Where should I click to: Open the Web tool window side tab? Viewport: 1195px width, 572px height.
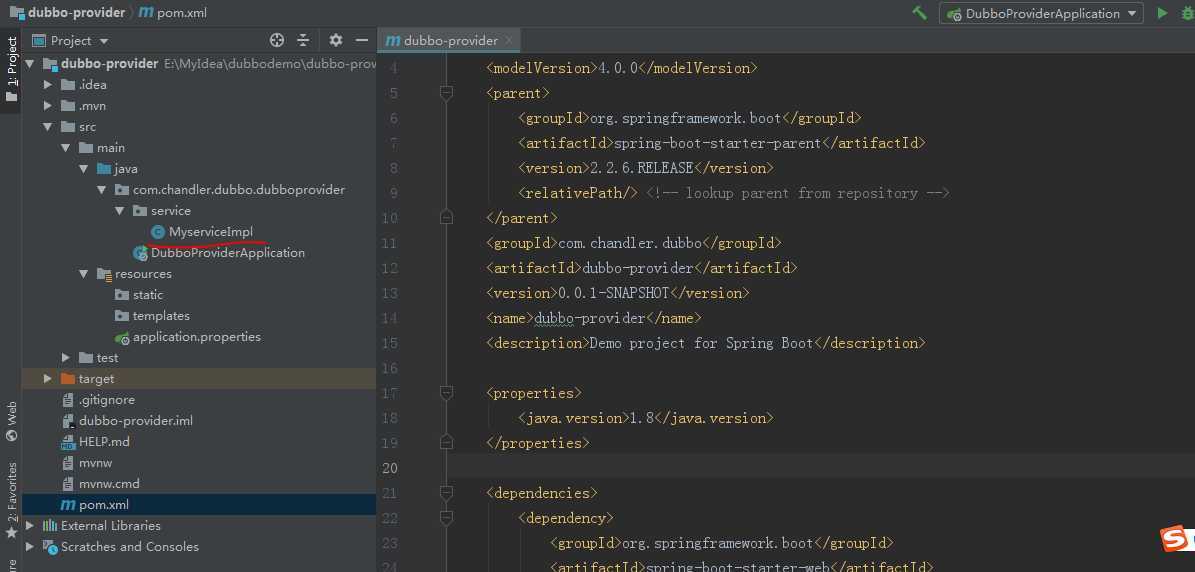click(11, 421)
